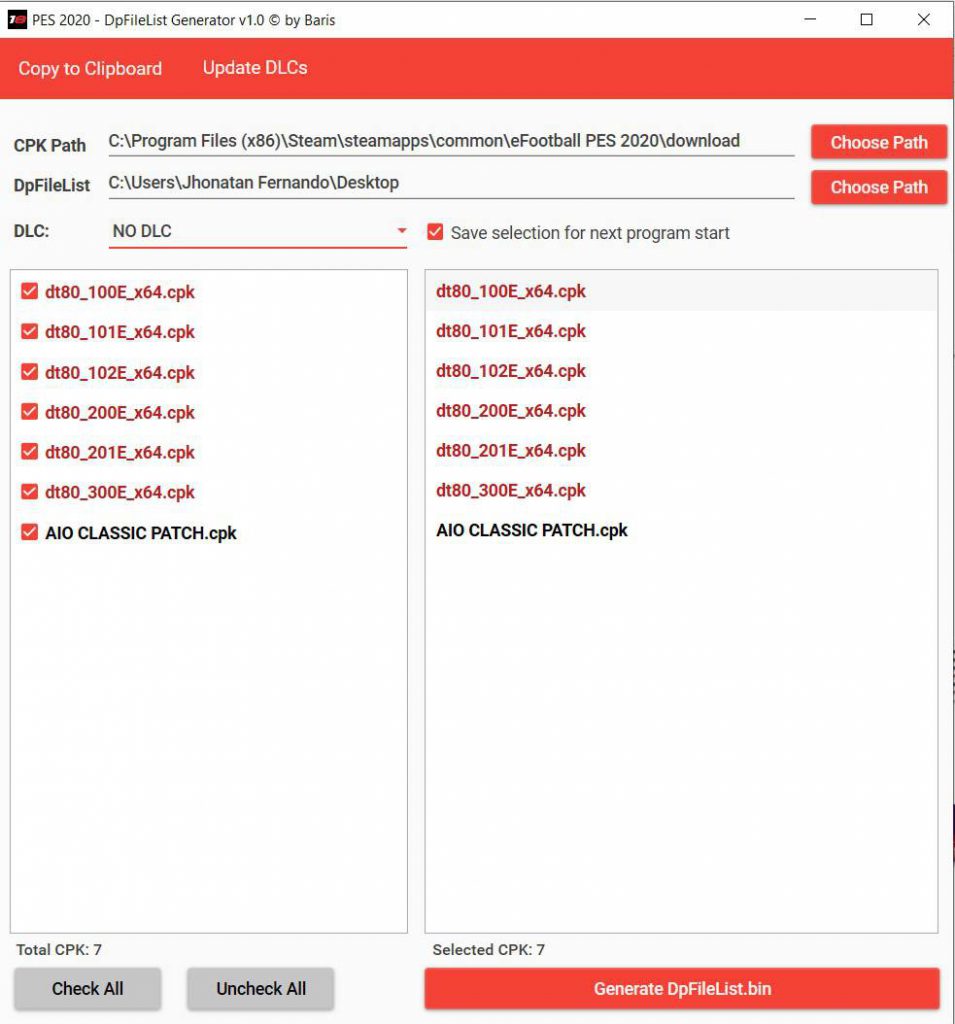Uncheck dt80_300E_x64.cpk checkbox
This screenshot has height=1024, width=955.
coord(29,492)
